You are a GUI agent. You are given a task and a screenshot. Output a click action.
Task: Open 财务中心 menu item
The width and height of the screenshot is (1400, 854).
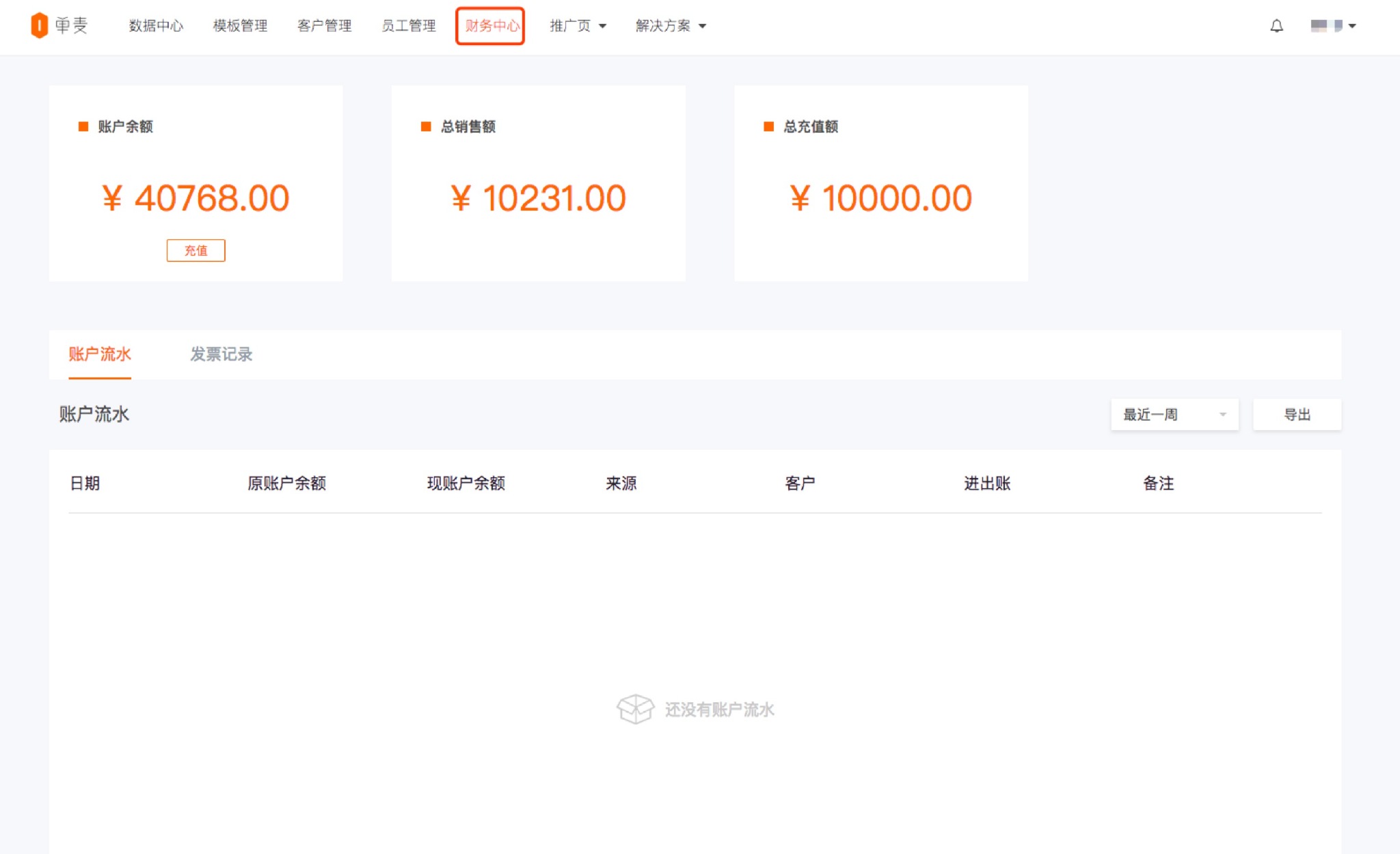(491, 26)
